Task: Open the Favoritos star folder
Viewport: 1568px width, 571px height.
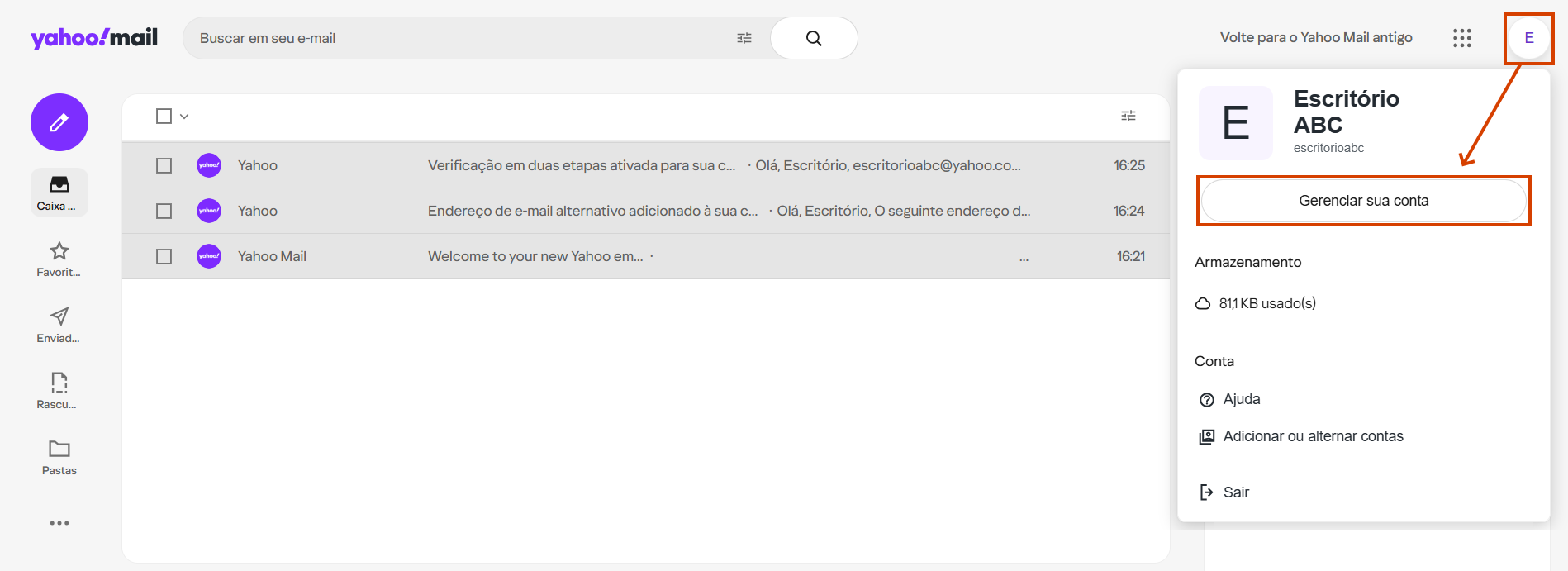Action: tap(59, 259)
